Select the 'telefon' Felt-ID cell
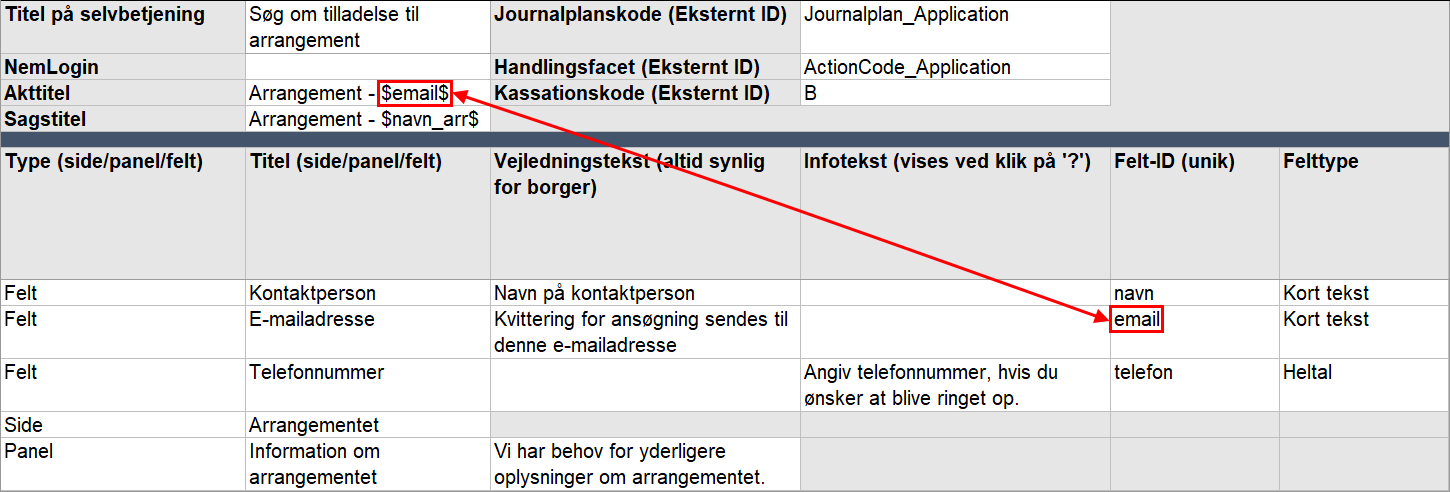 tap(1193, 384)
